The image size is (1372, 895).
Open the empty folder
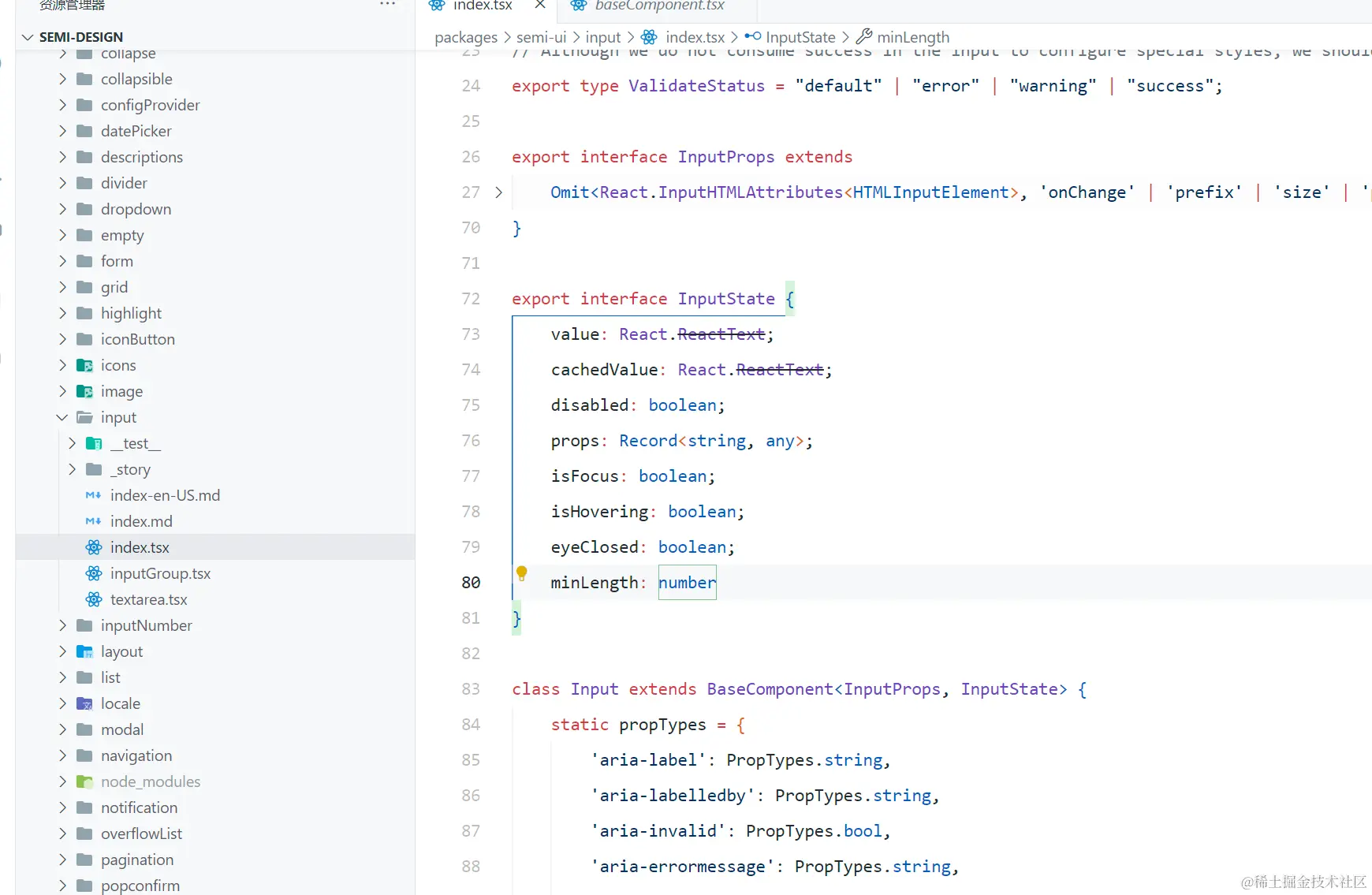(122, 235)
